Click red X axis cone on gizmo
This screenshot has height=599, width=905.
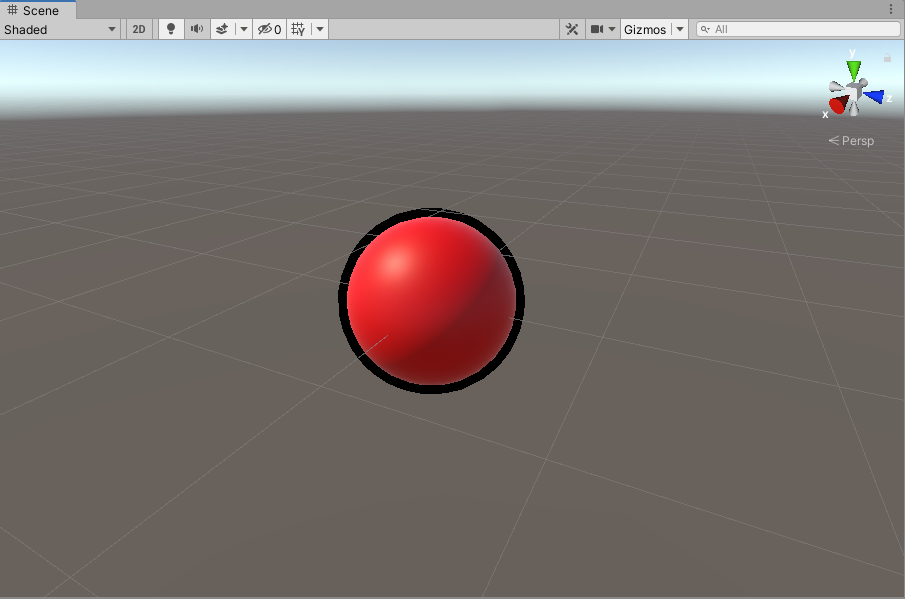coord(839,104)
